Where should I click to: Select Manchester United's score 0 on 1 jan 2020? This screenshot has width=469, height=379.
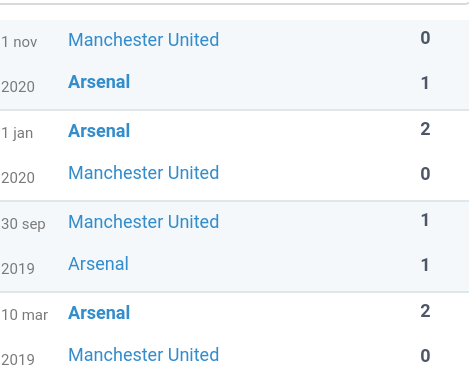point(425,174)
